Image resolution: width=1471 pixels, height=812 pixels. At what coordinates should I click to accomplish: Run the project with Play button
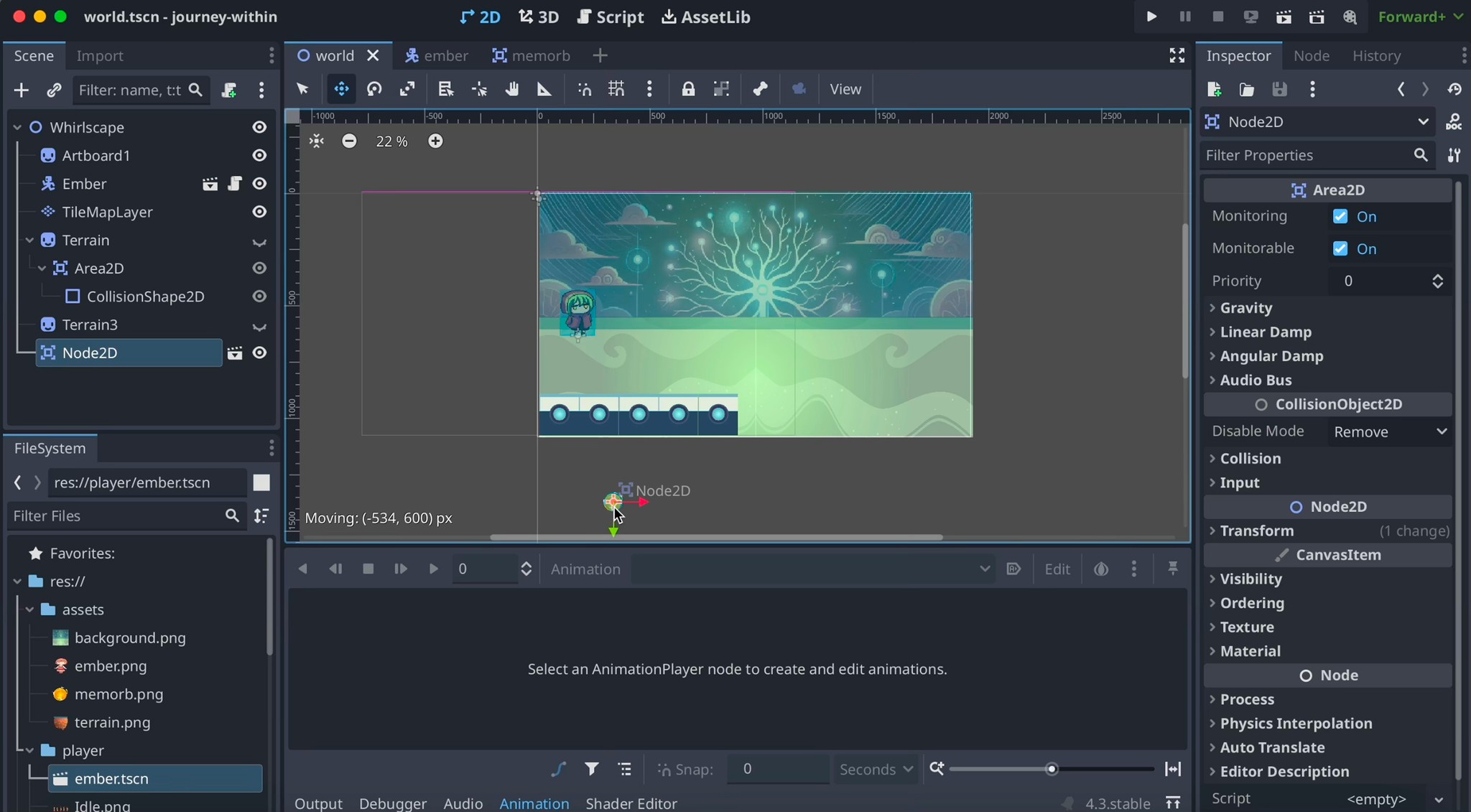[1151, 17]
